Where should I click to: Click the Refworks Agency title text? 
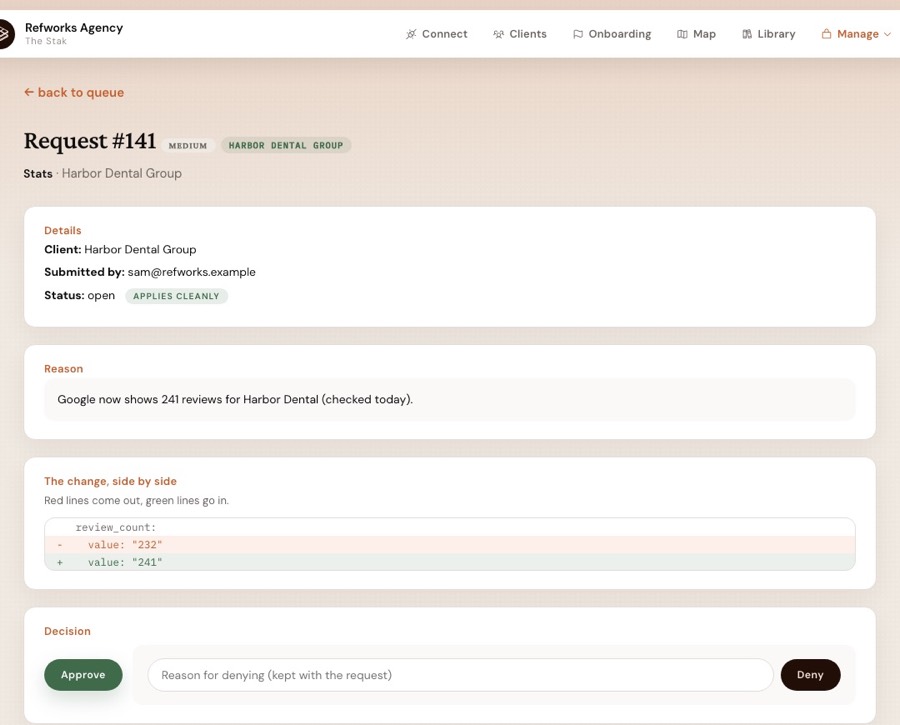click(74, 28)
